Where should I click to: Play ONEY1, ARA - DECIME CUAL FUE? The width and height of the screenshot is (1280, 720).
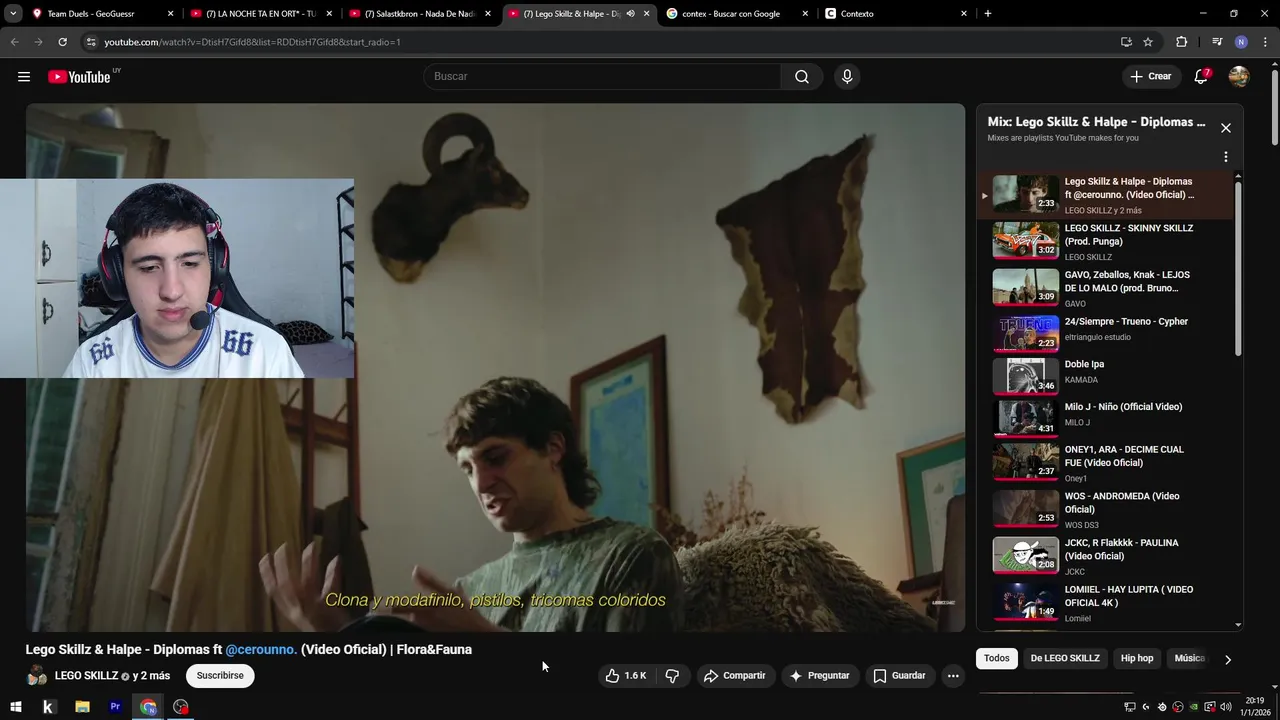tap(1104, 463)
